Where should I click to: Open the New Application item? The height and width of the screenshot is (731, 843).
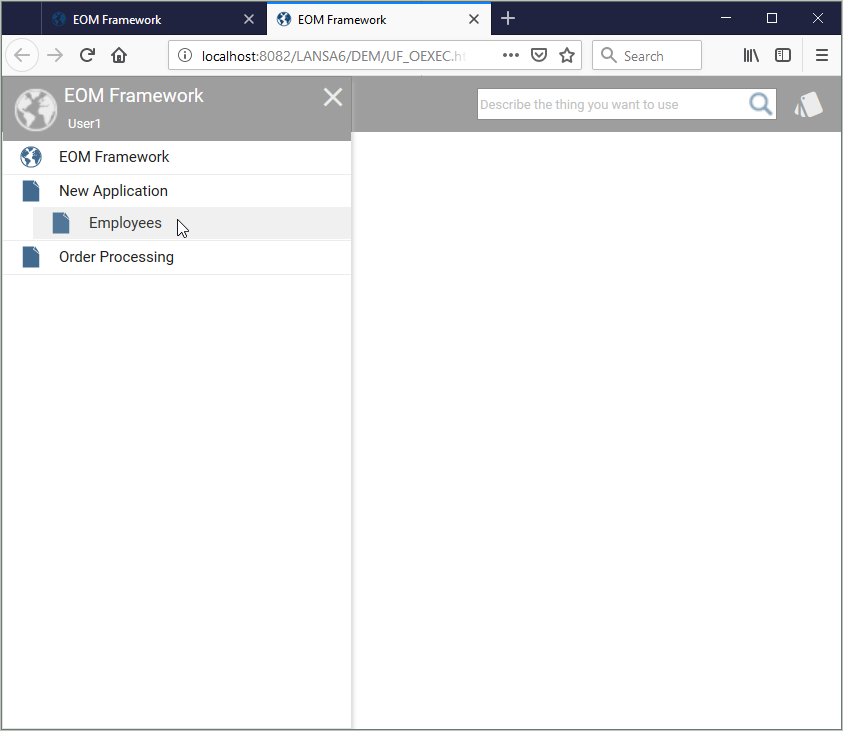(177, 191)
